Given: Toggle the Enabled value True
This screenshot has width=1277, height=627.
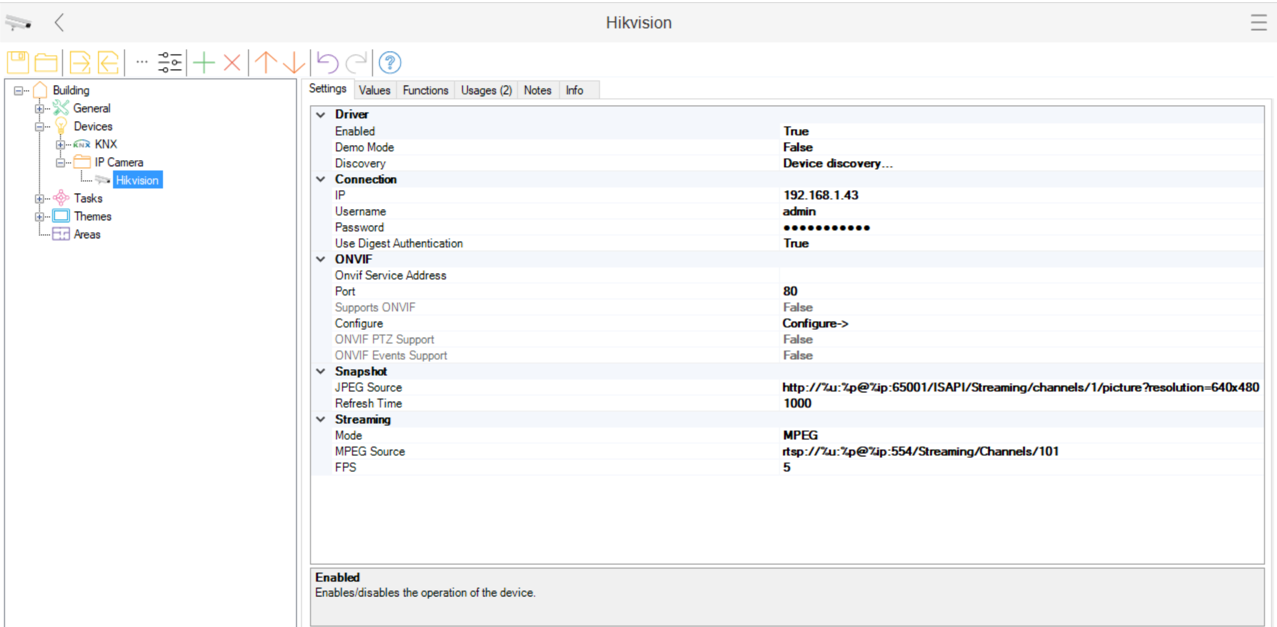Looking at the screenshot, I should pyautogui.click(x=796, y=131).
